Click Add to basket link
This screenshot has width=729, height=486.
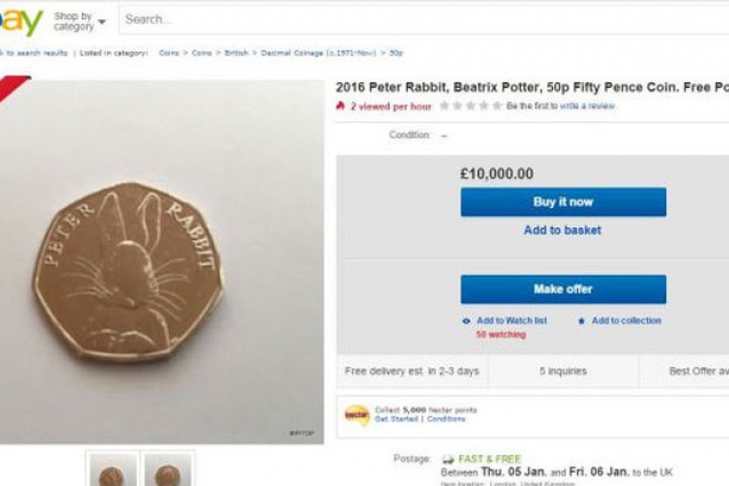point(562,230)
